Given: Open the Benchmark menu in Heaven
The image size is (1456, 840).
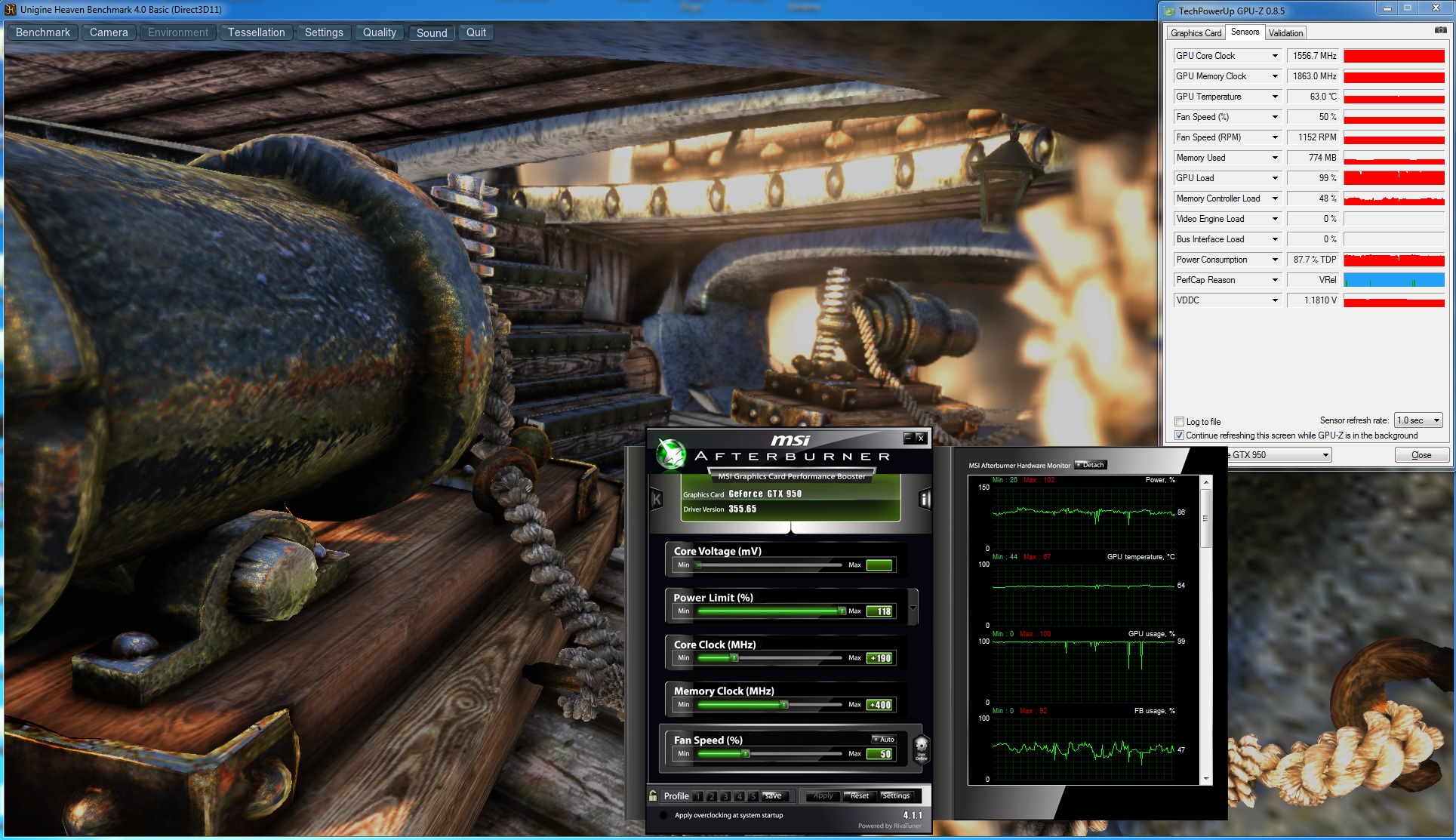Looking at the screenshot, I should click(x=43, y=32).
